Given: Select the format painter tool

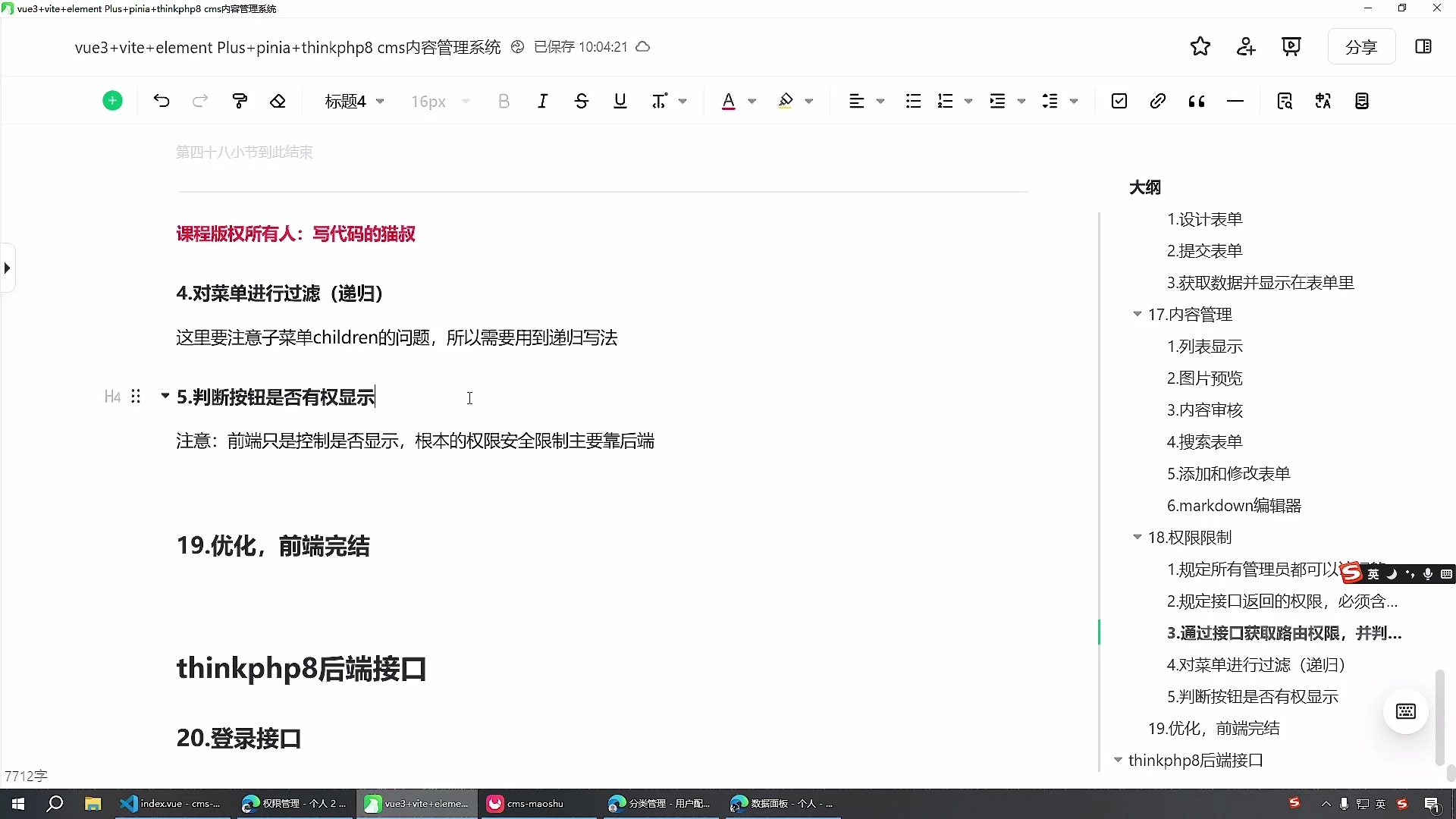Looking at the screenshot, I should 239,101.
